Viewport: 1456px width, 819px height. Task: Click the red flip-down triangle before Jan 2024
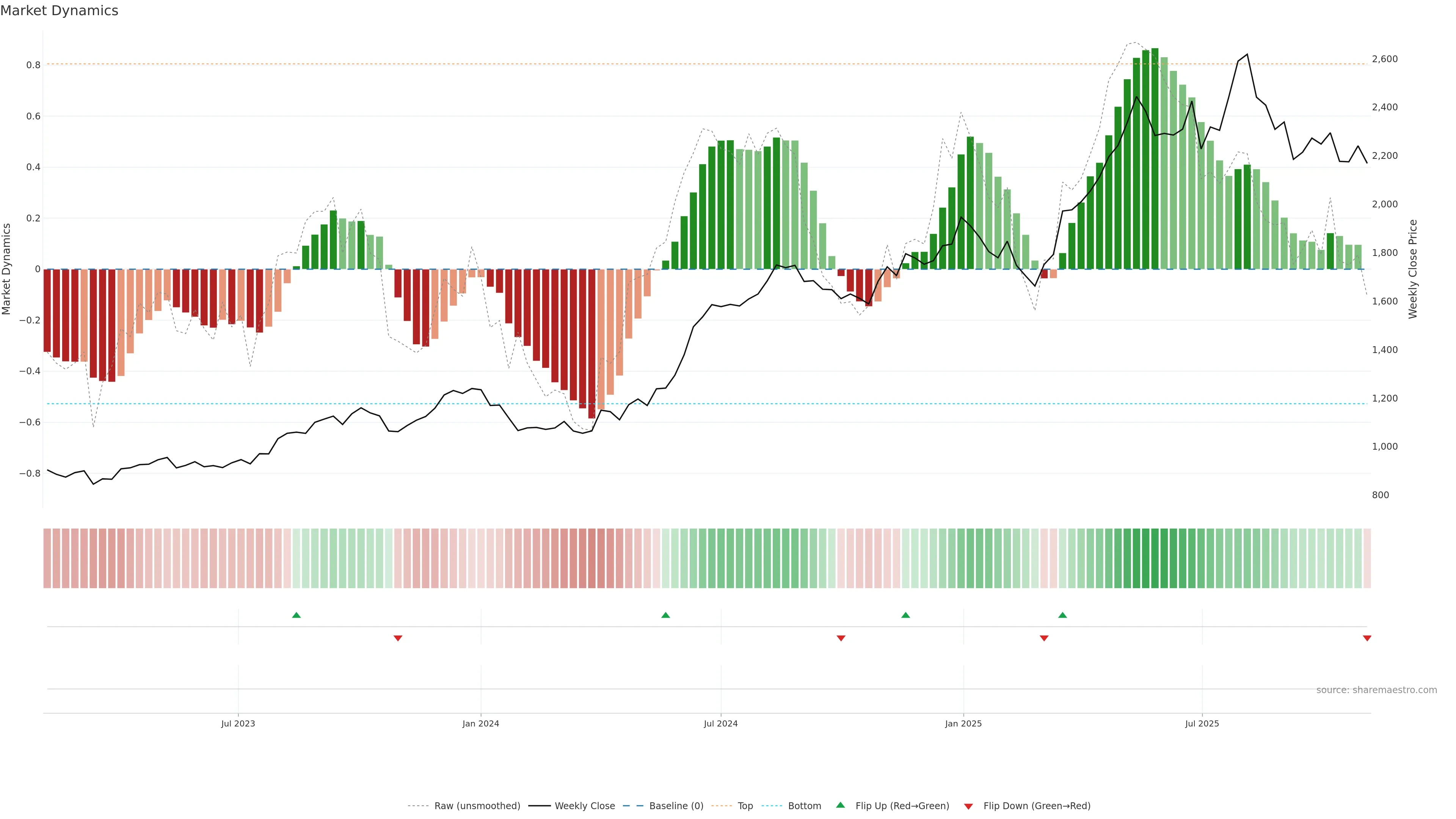pyautogui.click(x=398, y=638)
